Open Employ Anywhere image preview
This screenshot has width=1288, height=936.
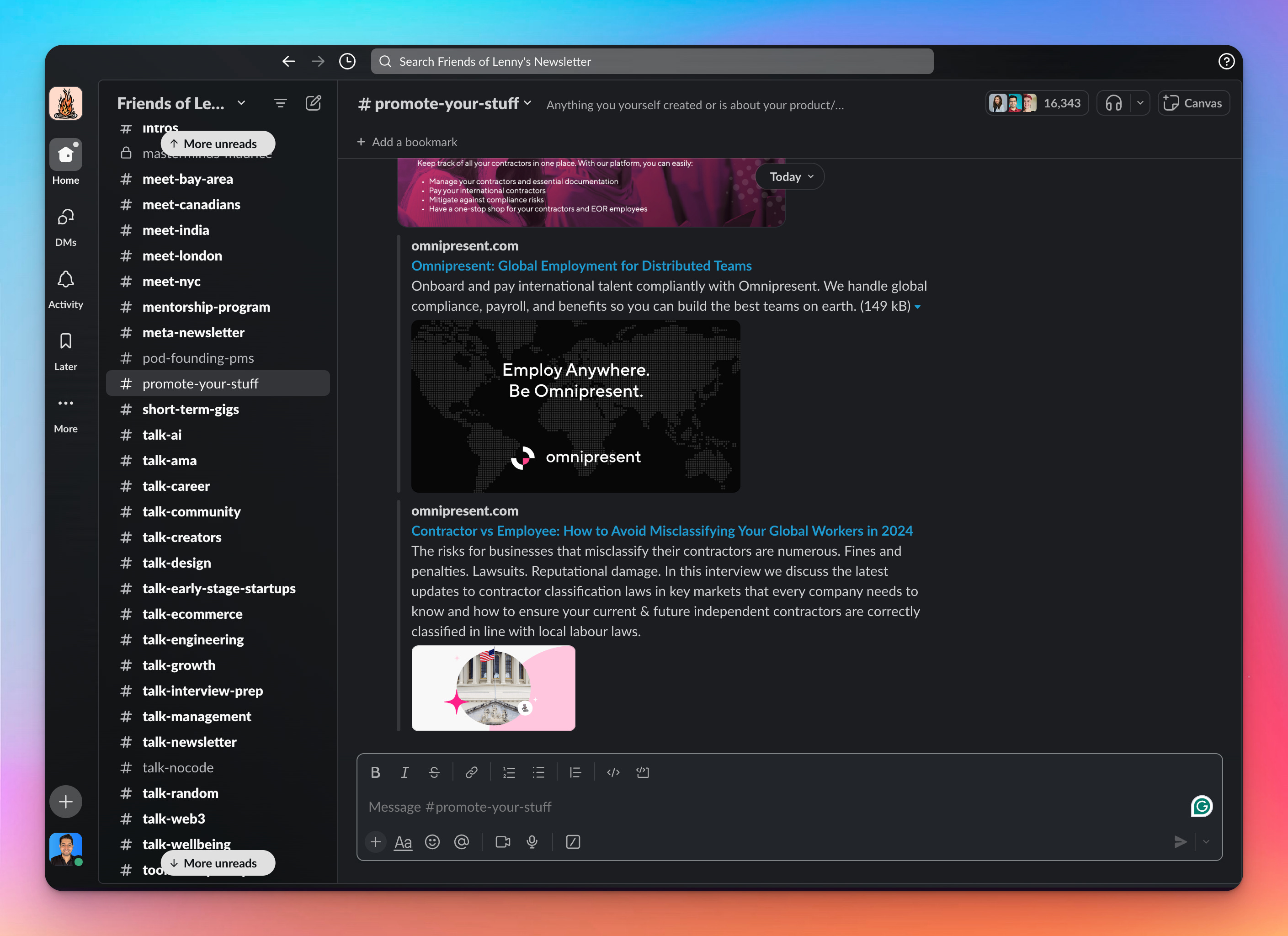pos(575,406)
